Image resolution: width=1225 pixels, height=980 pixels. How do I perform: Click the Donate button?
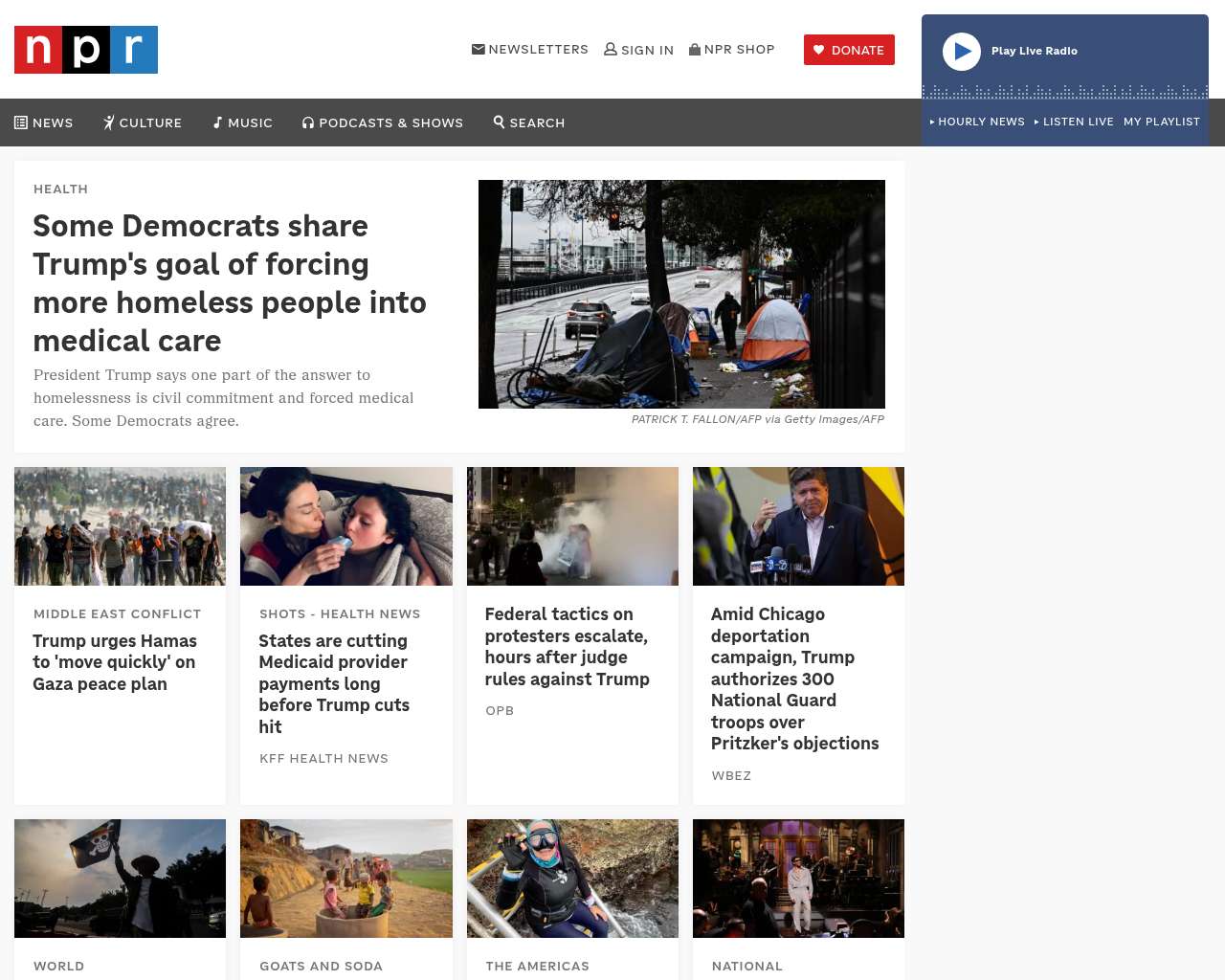tap(849, 50)
